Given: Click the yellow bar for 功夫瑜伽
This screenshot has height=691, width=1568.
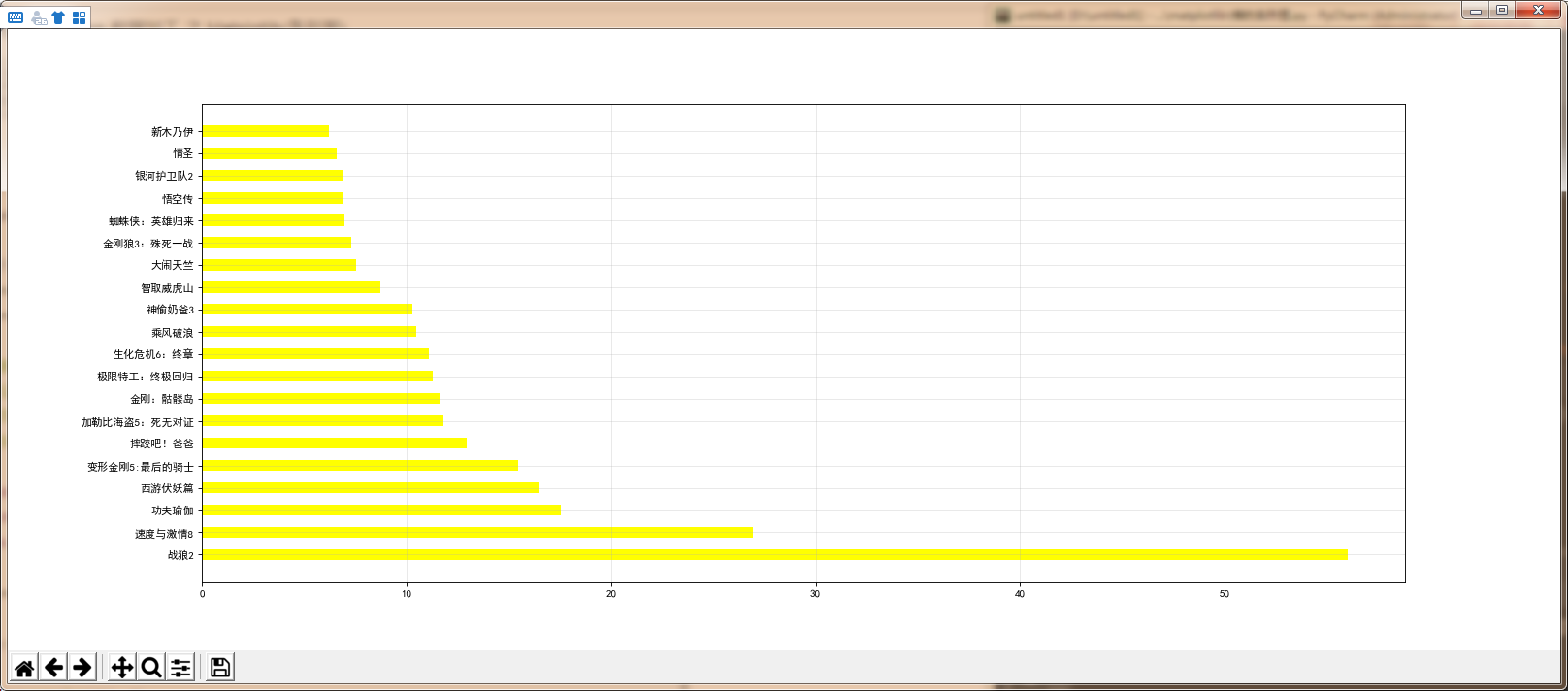Looking at the screenshot, I should point(381,510).
